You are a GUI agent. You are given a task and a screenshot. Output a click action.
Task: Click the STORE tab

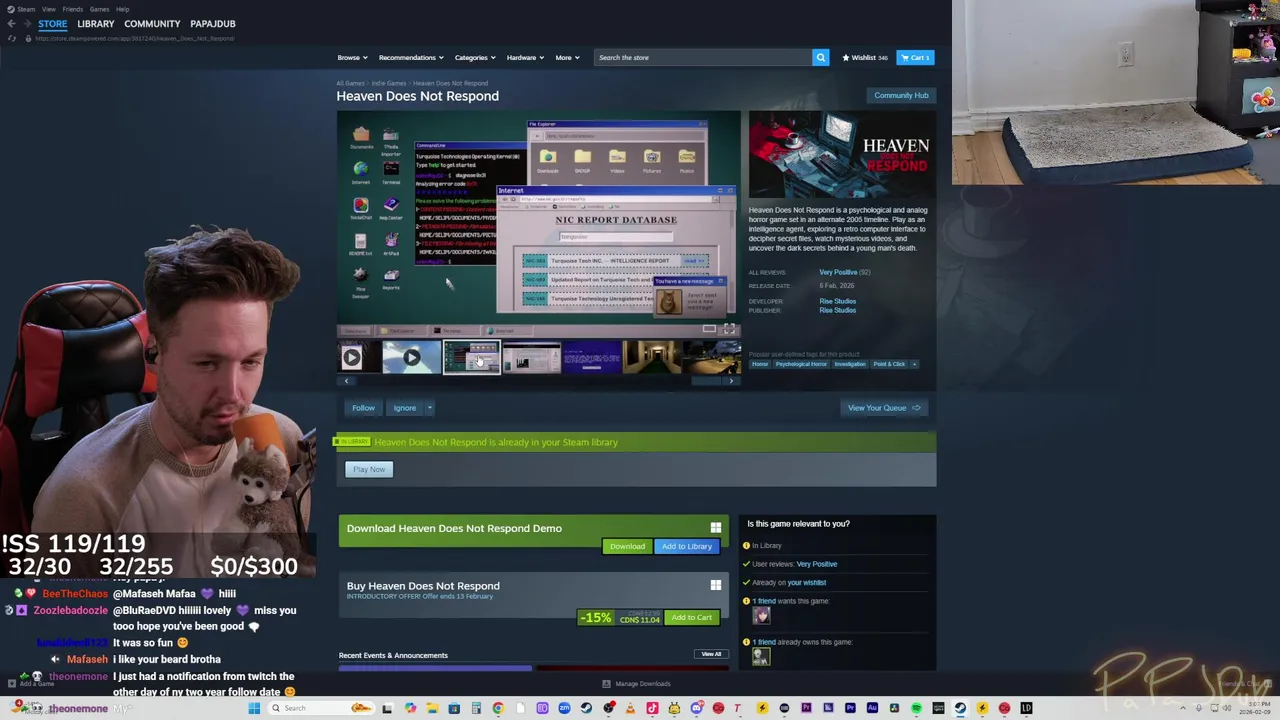pos(52,23)
